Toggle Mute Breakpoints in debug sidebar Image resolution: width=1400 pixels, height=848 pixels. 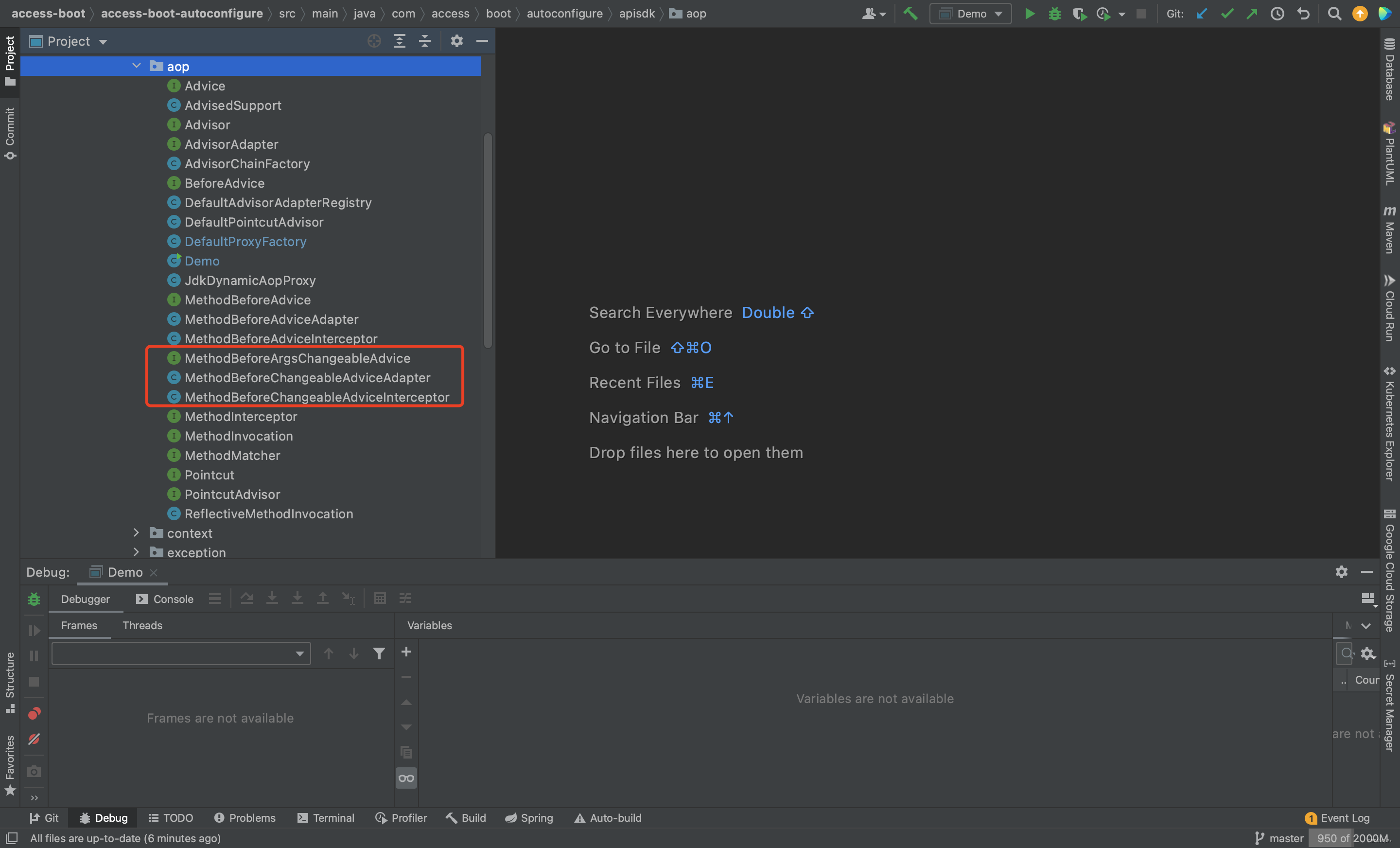[34, 739]
